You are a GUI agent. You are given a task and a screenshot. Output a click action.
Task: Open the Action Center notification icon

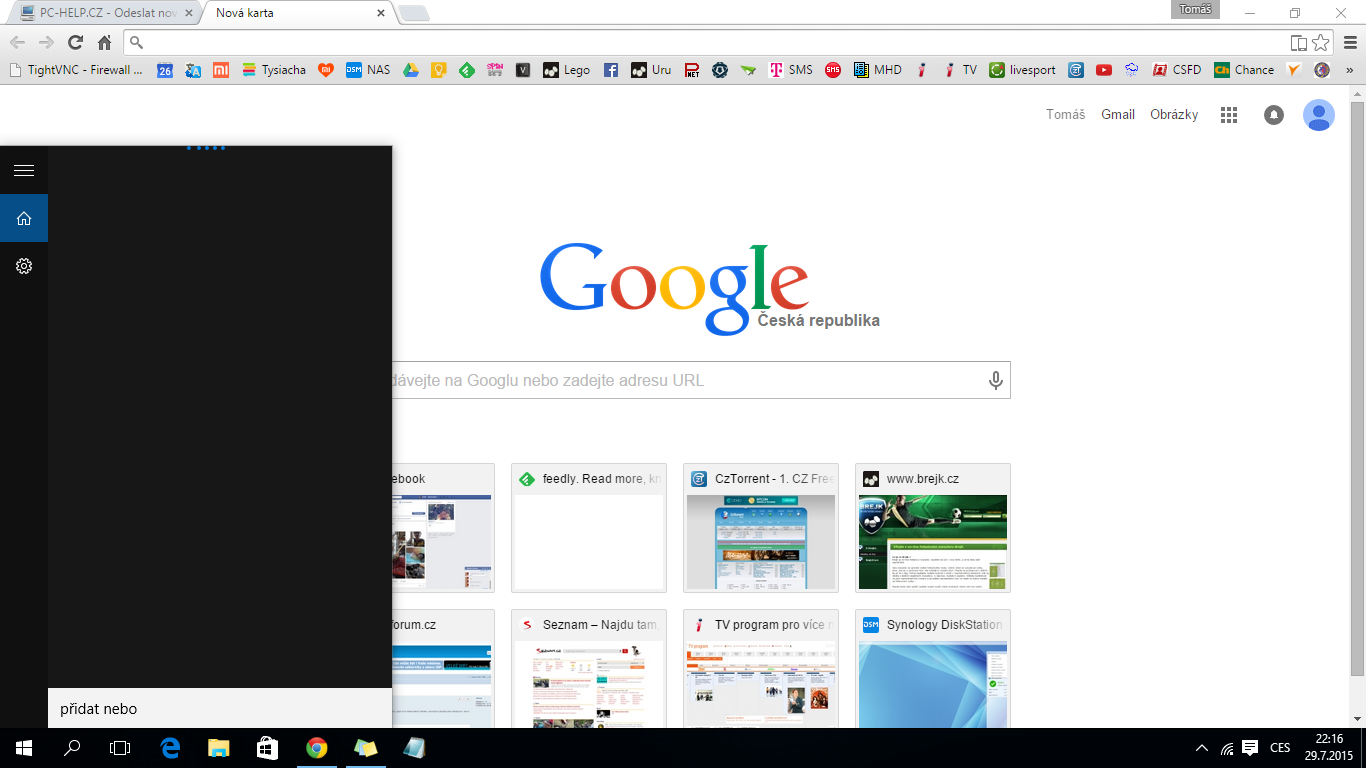1249,747
